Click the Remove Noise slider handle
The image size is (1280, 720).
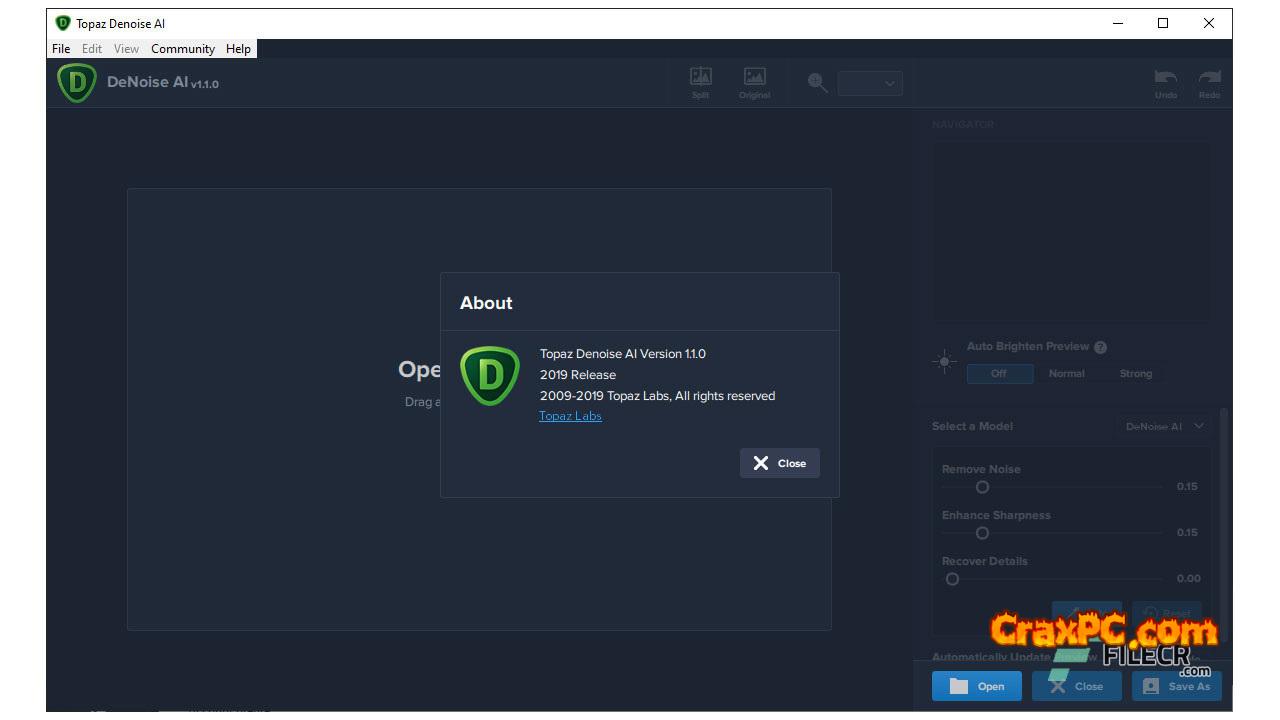pyautogui.click(x=982, y=487)
